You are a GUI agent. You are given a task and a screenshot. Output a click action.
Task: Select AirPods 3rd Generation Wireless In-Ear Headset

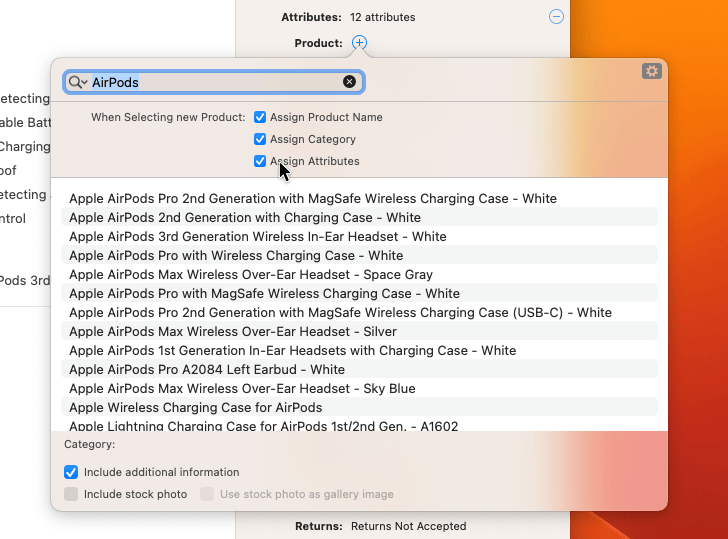coord(359,236)
